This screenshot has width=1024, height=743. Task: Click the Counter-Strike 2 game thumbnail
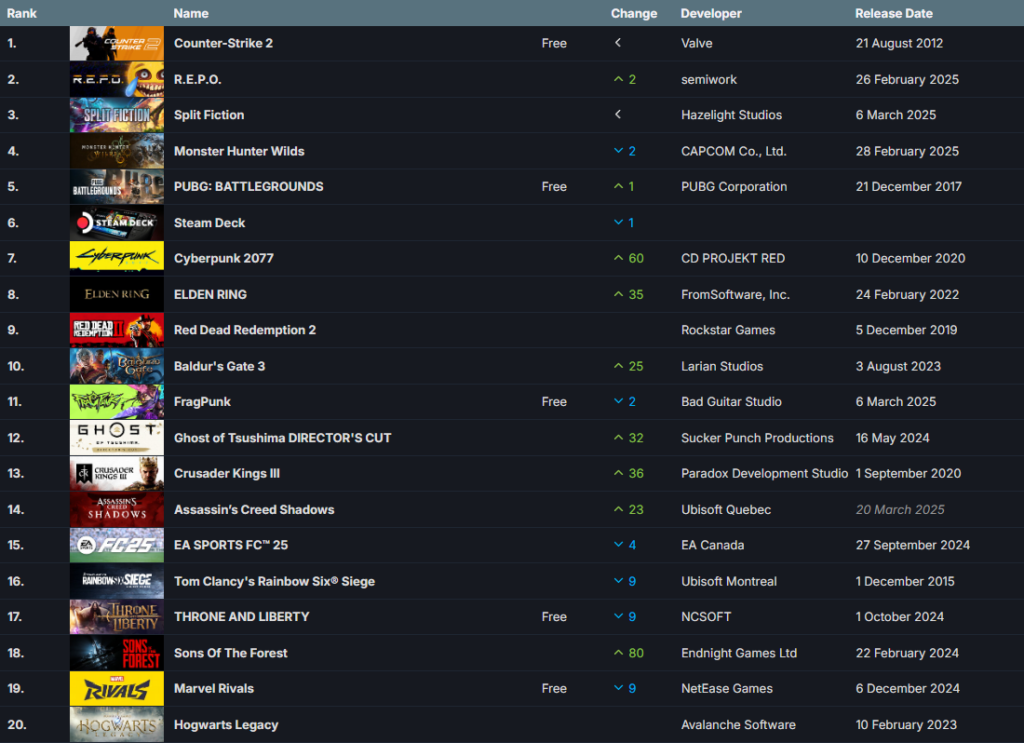(x=116, y=44)
